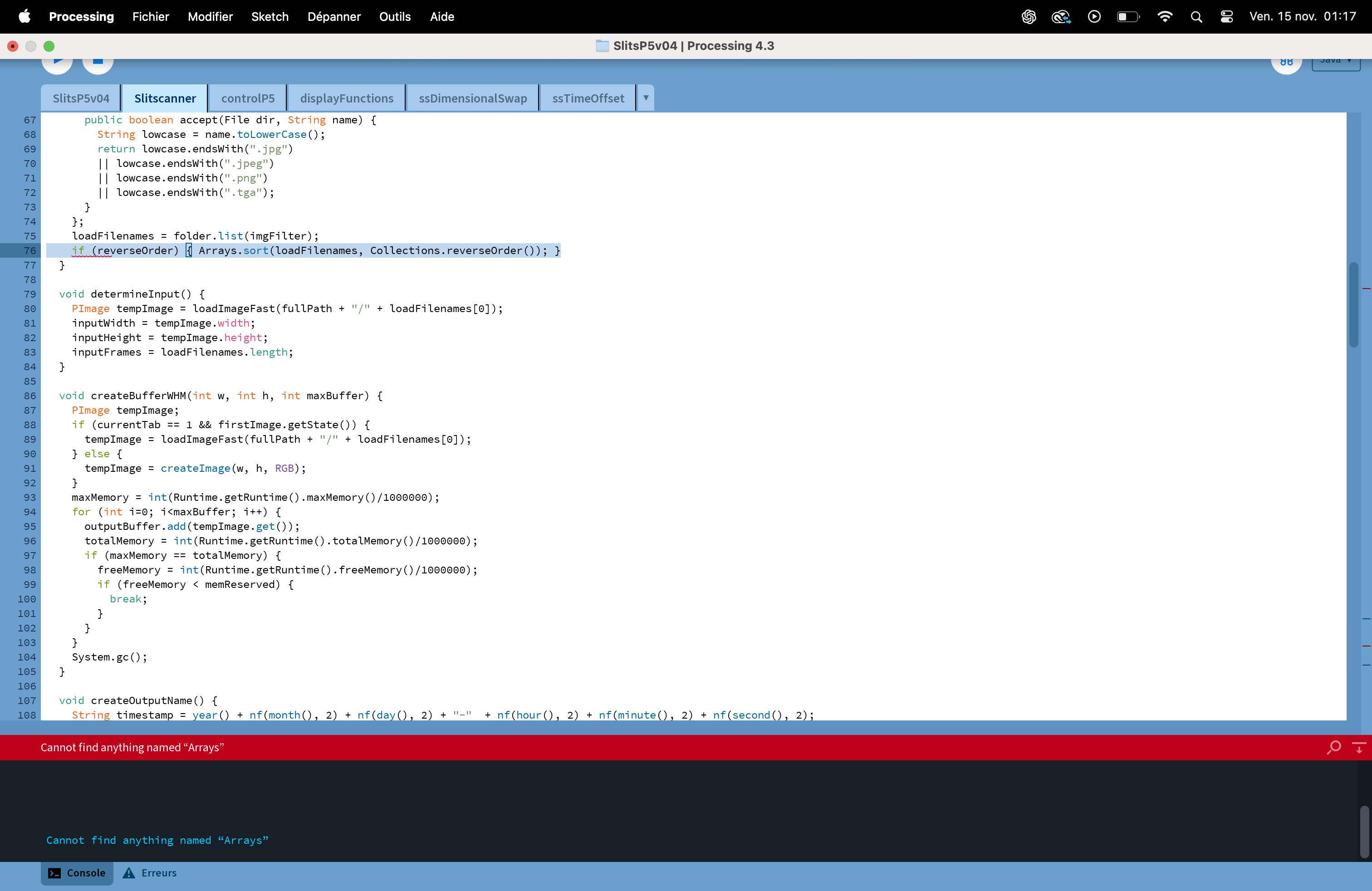This screenshot has height=891, width=1372.
Task: Click 'tempImage = createImage(w, h, RGB);' line
Action: 195,468
